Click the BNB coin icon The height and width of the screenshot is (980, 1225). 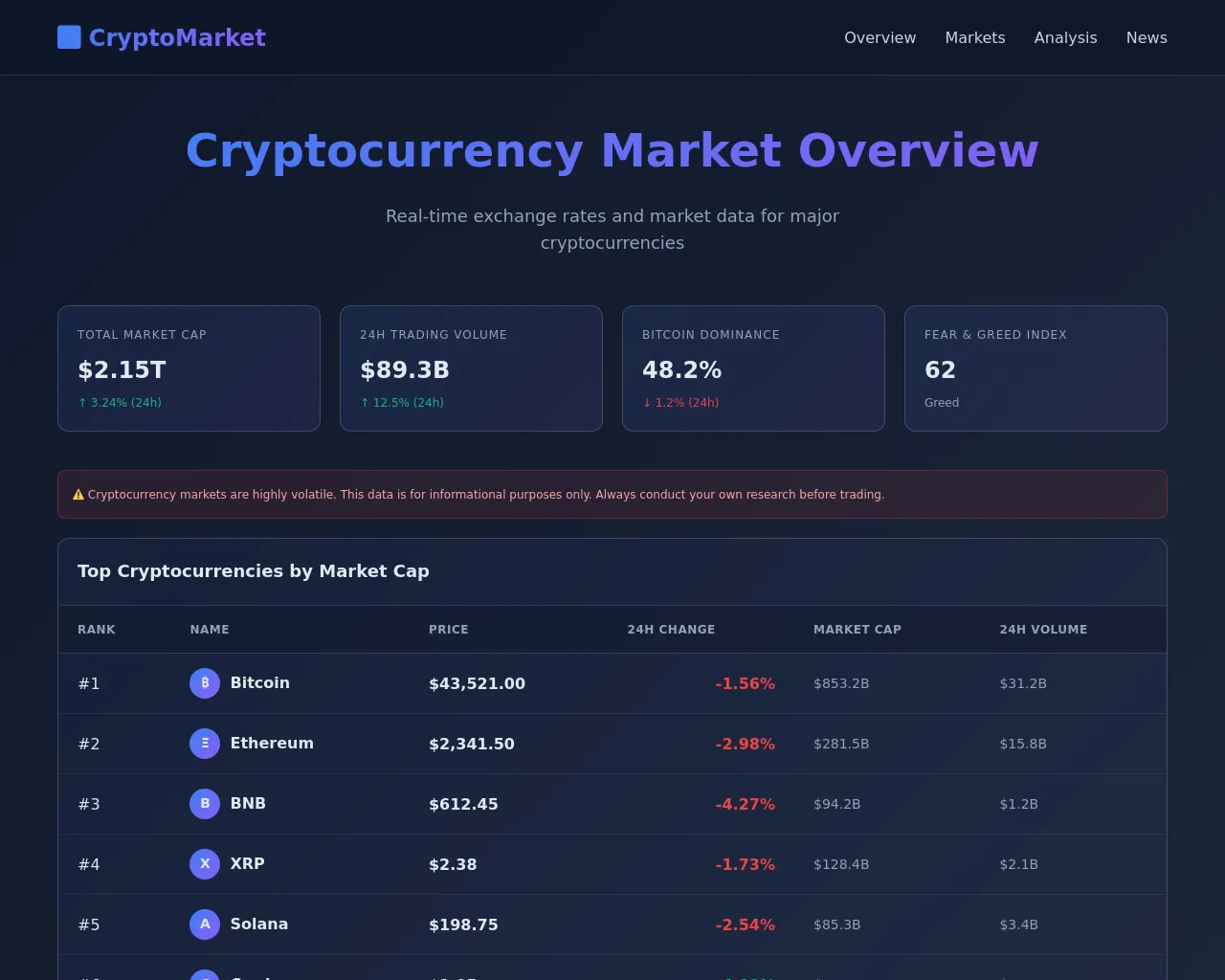coord(205,804)
